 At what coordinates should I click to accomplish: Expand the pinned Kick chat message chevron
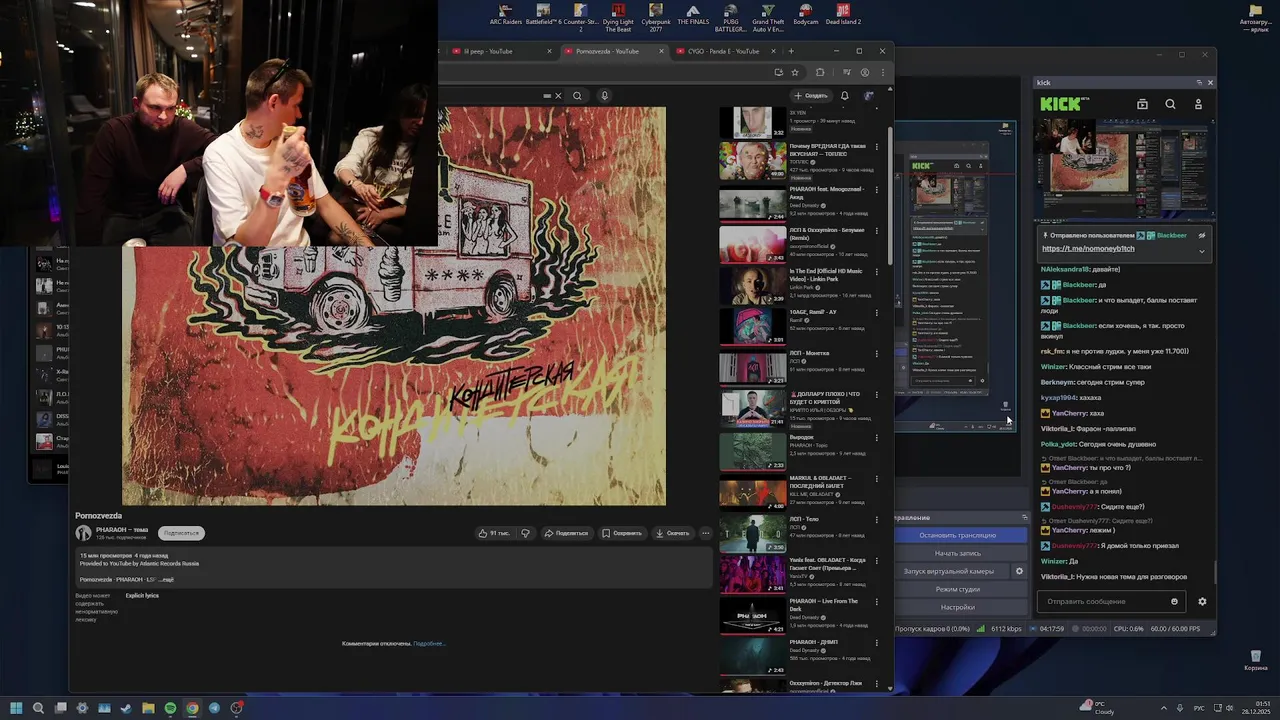click(x=1202, y=251)
